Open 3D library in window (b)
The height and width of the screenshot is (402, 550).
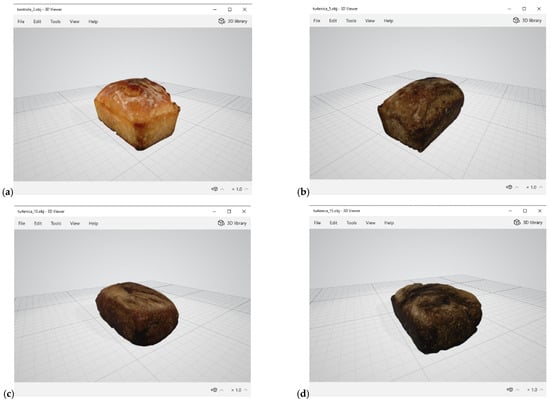point(527,20)
